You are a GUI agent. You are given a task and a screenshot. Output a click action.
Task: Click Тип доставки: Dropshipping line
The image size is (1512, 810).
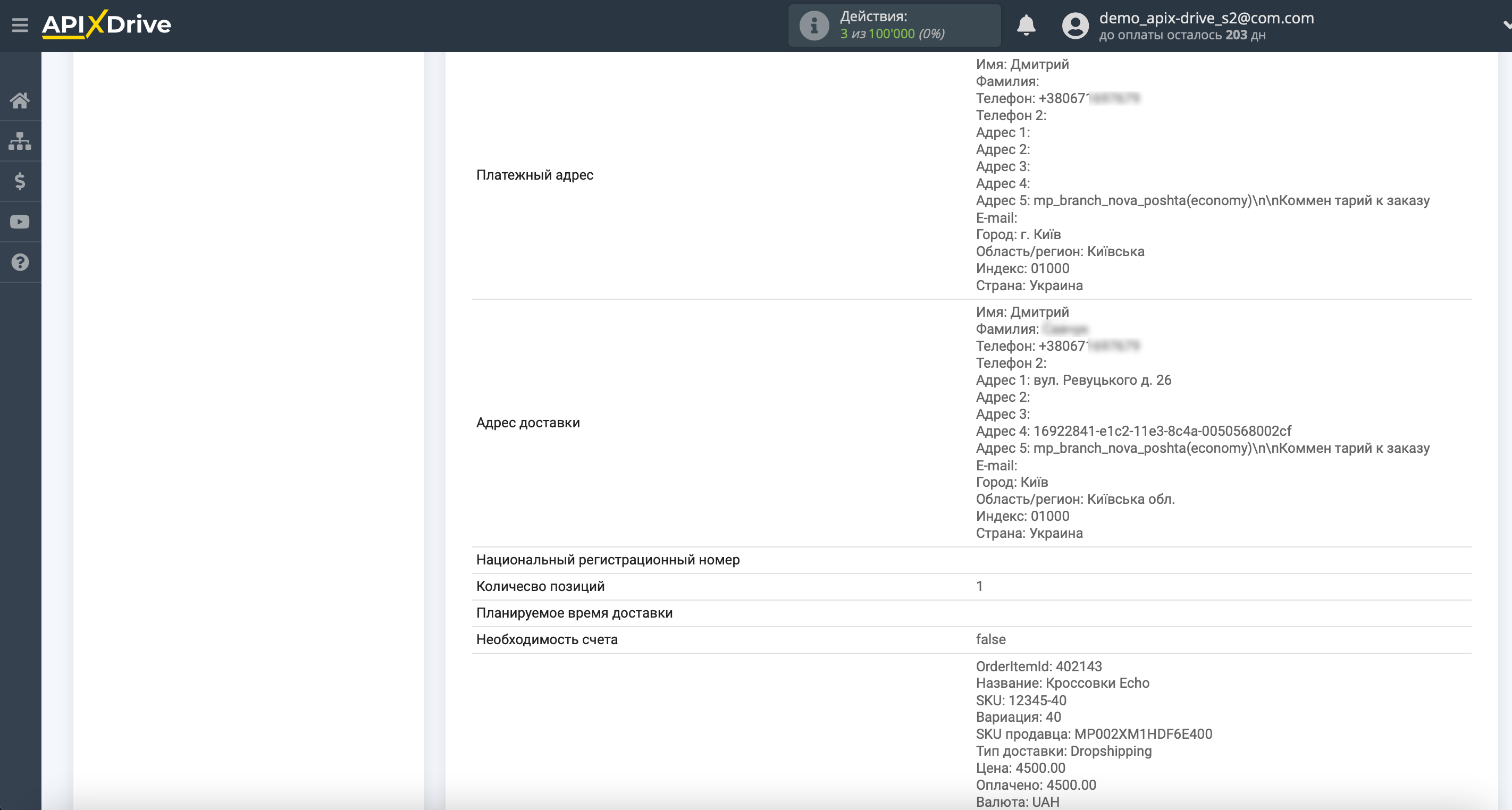coord(1064,750)
